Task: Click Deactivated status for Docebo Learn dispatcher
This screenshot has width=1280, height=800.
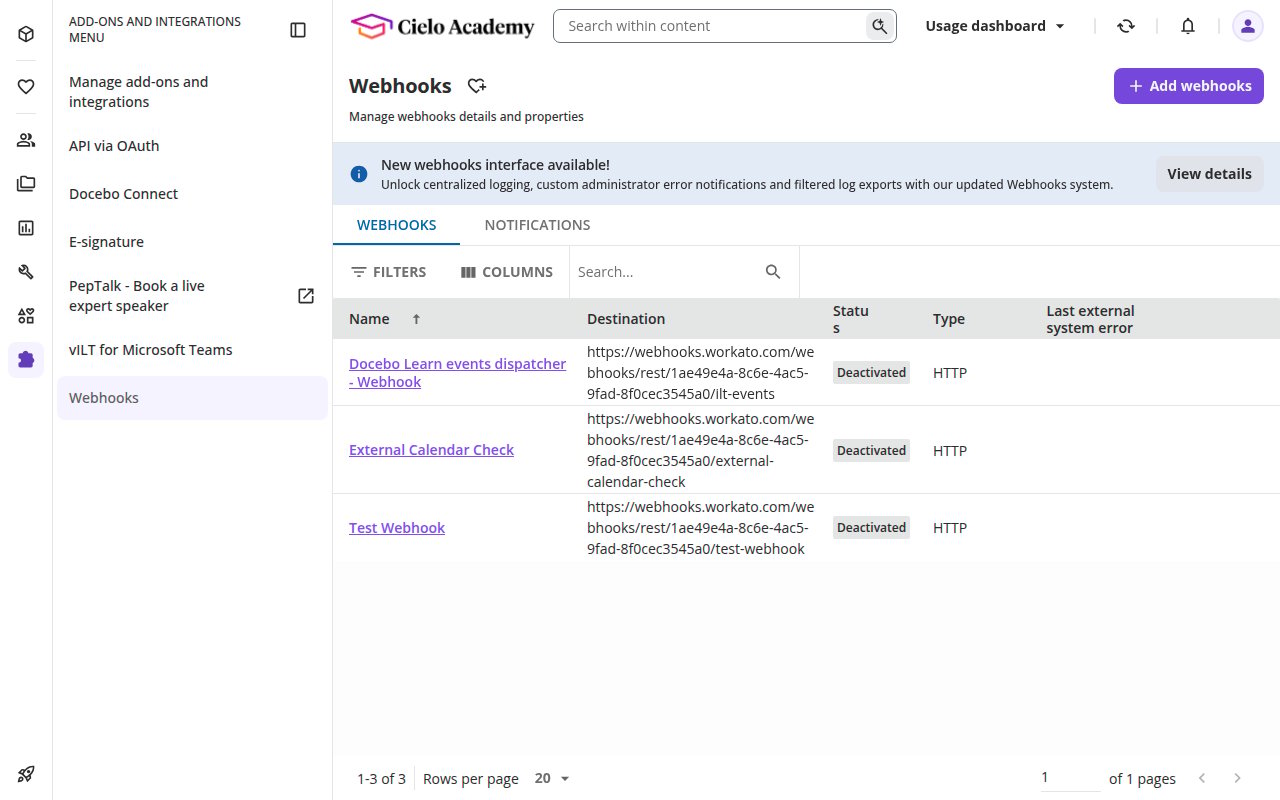Action: (x=871, y=373)
